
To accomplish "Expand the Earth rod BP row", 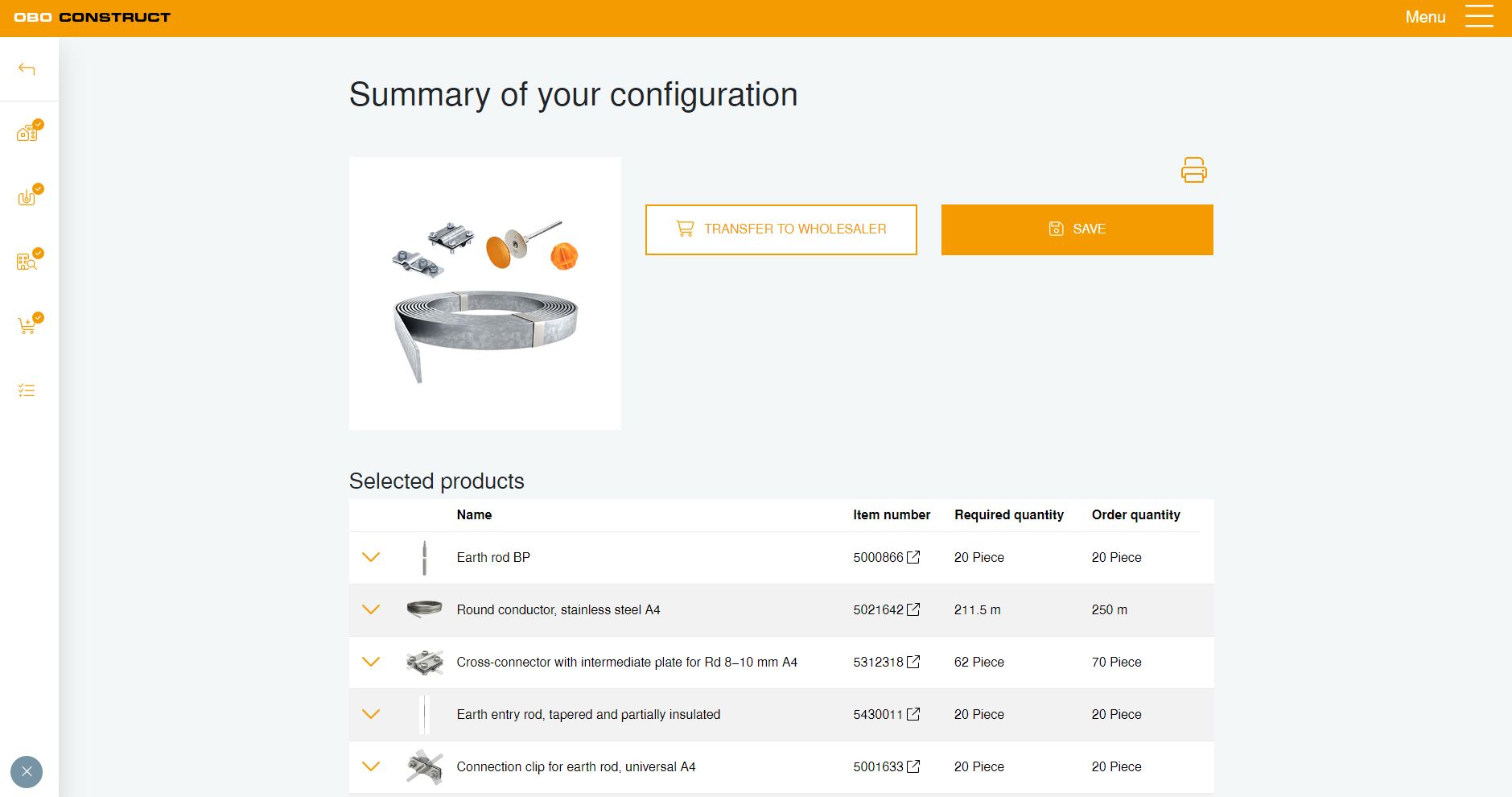I will tap(371, 557).
